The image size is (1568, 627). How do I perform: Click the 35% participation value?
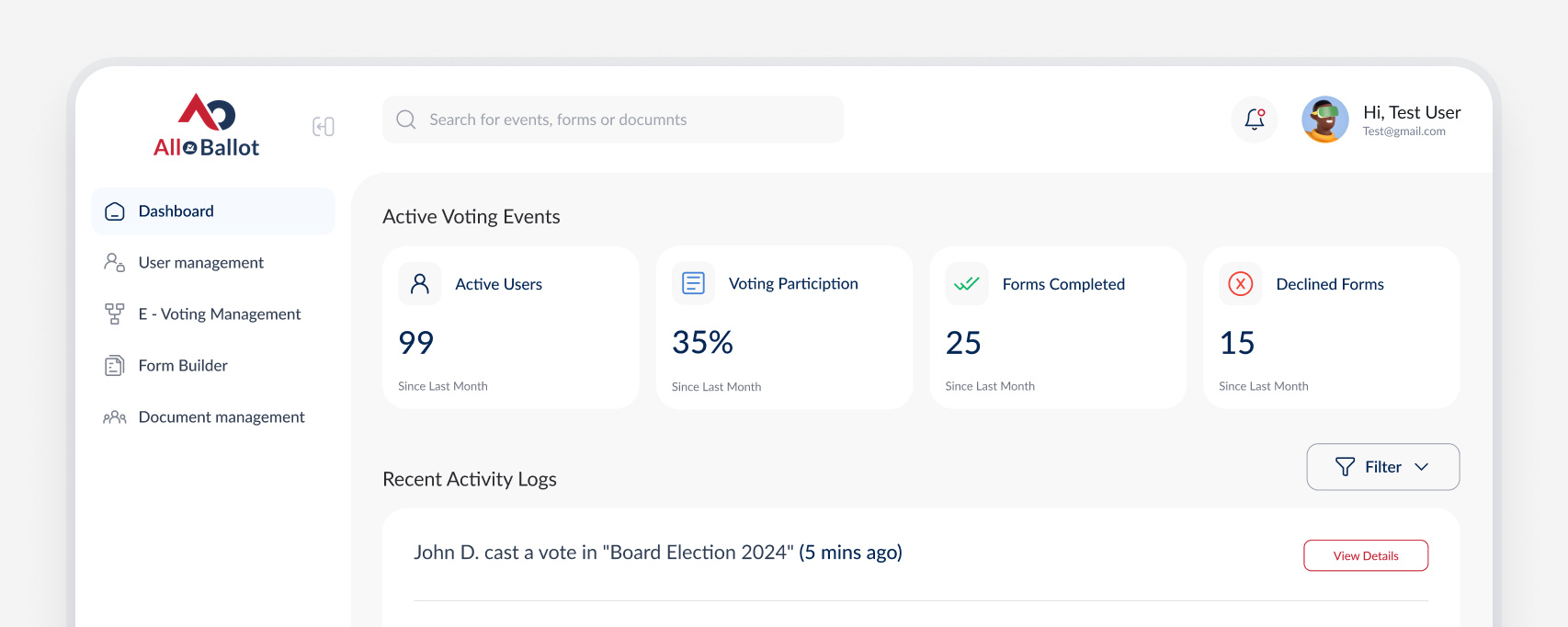point(703,343)
